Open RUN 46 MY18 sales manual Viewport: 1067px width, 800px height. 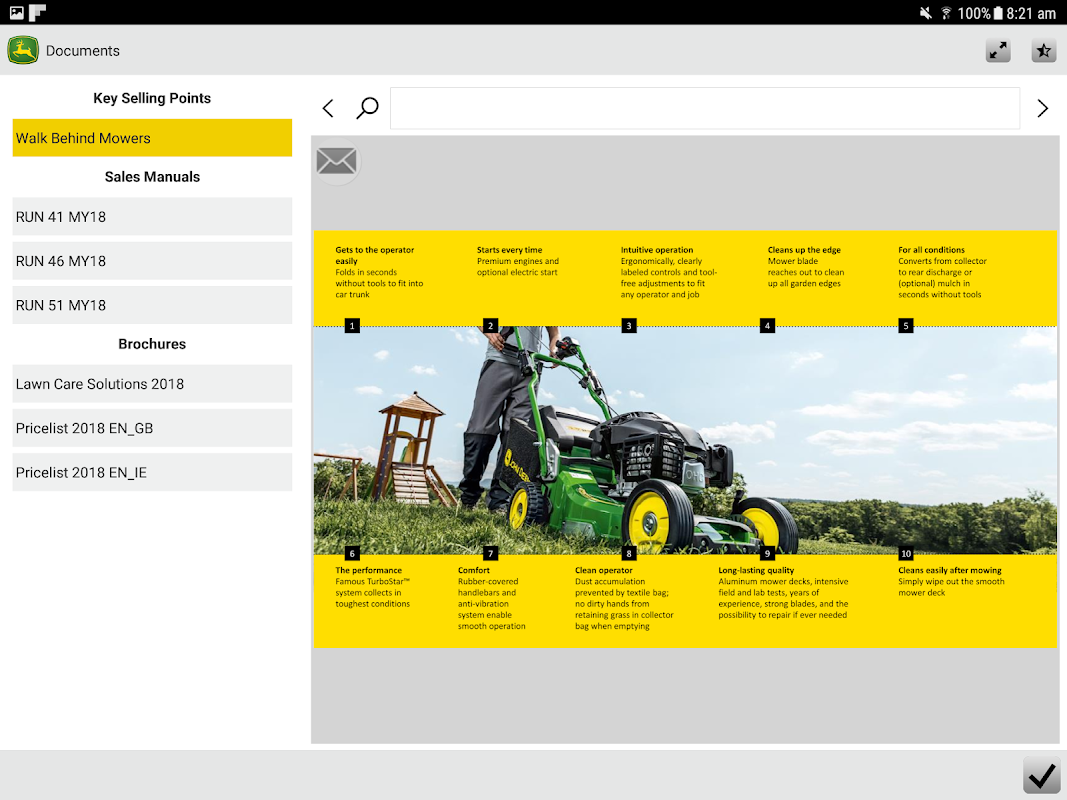pos(152,261)
